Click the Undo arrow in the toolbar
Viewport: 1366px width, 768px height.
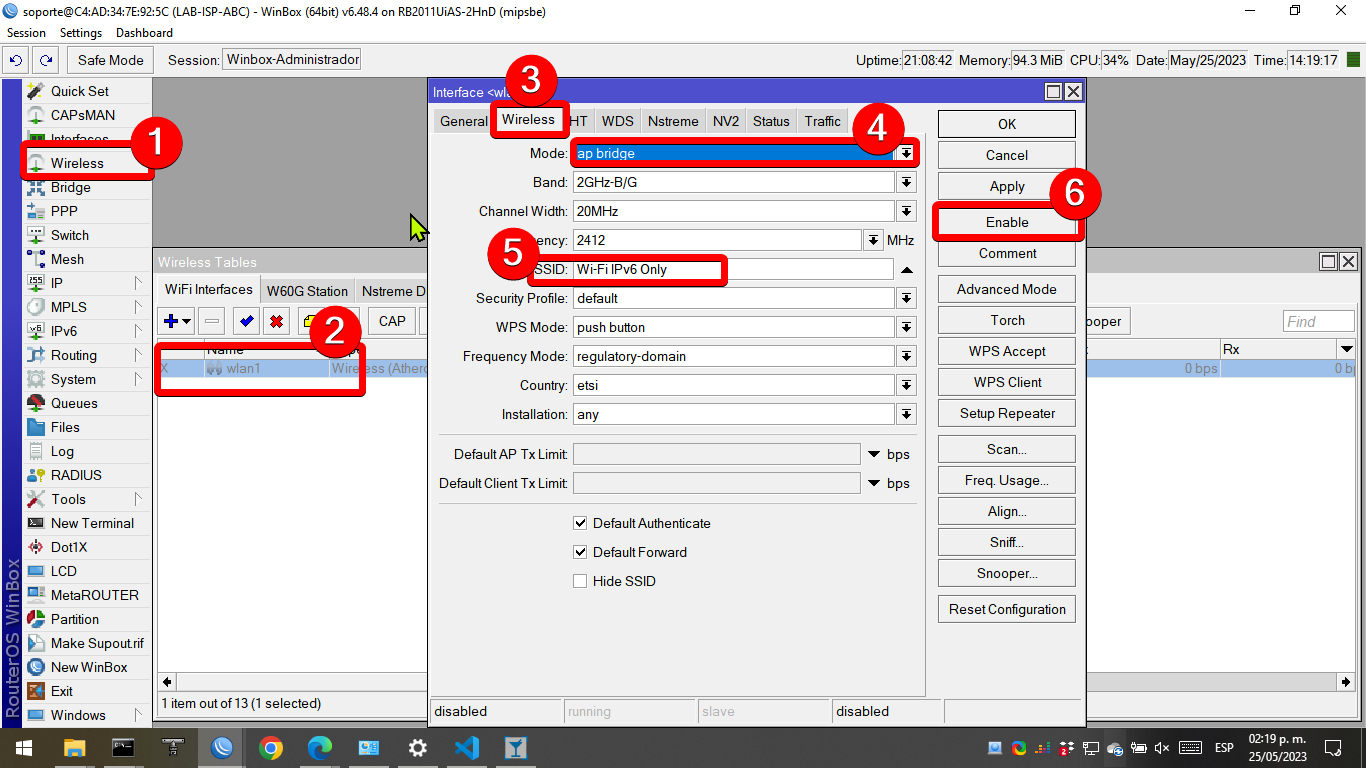pyautogui.click(x=18, y=59)
